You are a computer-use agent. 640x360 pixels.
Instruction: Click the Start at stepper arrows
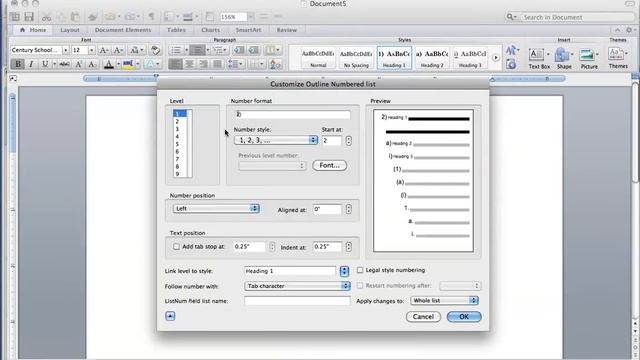pos(348,140)
